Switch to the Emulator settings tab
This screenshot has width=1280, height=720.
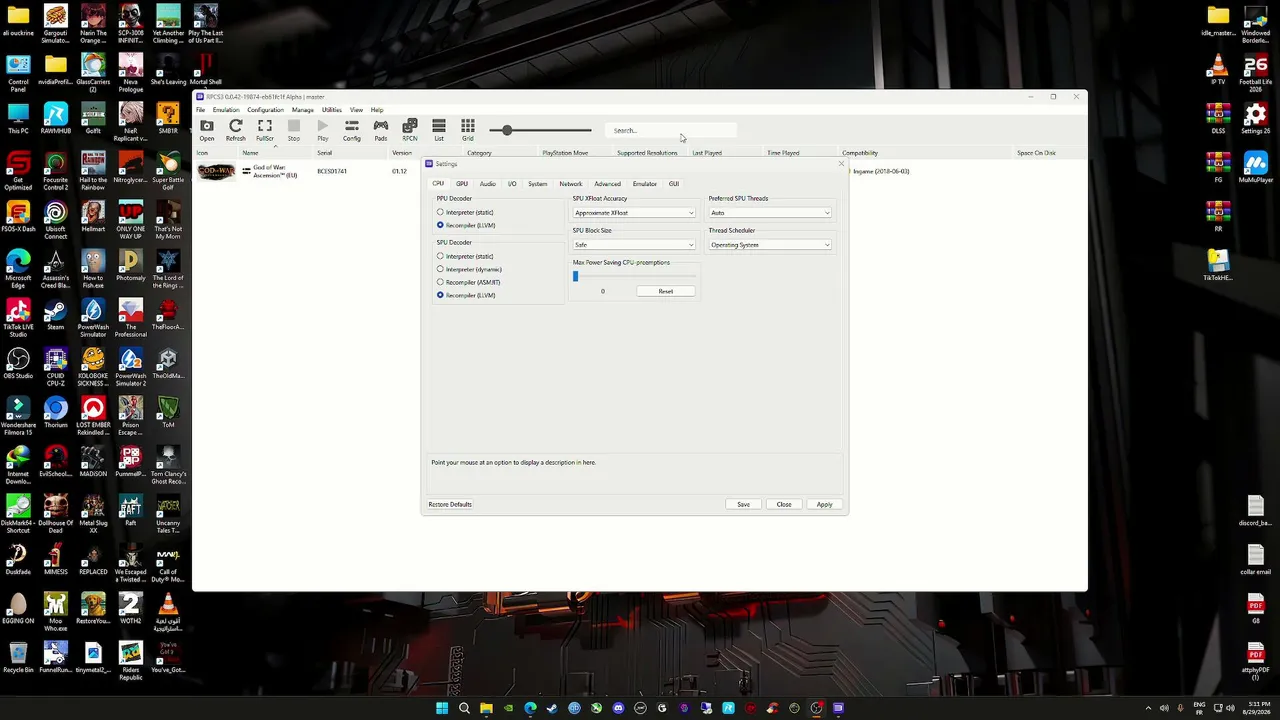645,184
